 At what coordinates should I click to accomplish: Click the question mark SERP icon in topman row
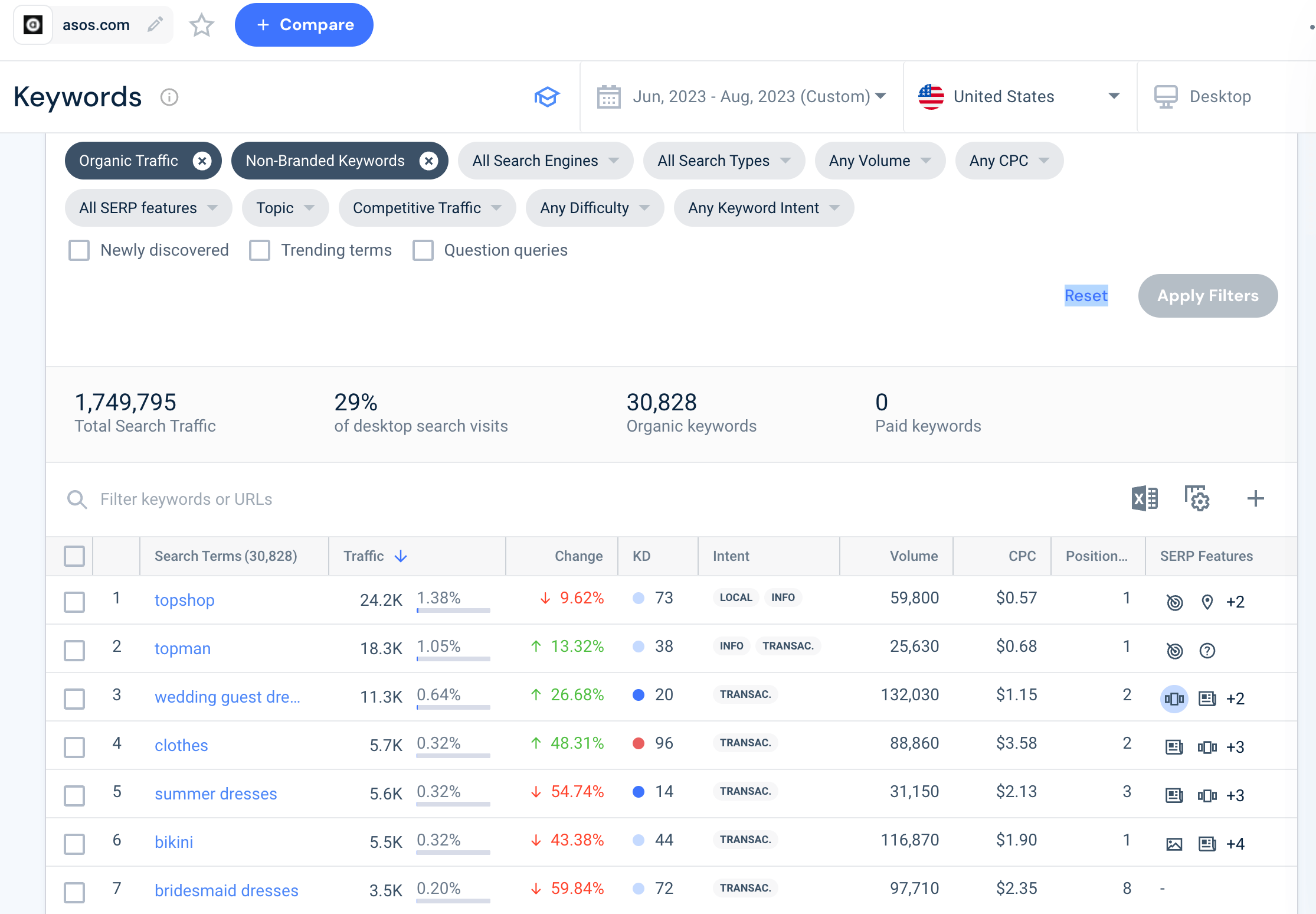(x=1207, y=651)
